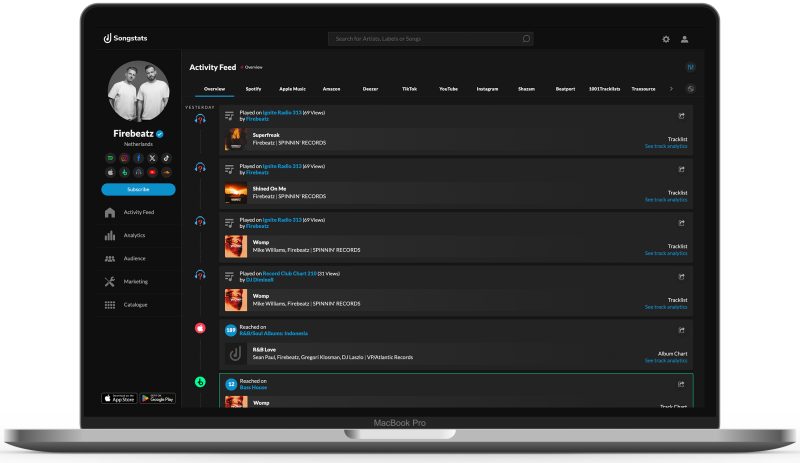
Task: Switch to the Instagram tab
Action: pyautogui.click(x=487, y=89)
